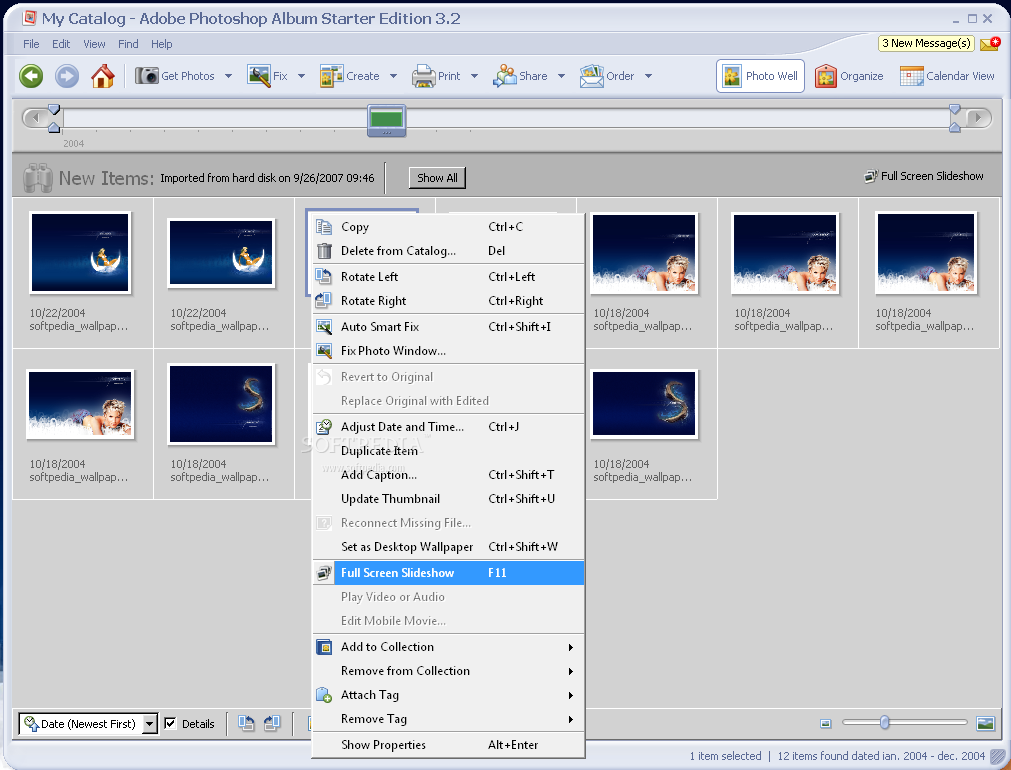1011x770 pixels.
Task: Click the small thumbnail size icon
Action: point(825,724)
